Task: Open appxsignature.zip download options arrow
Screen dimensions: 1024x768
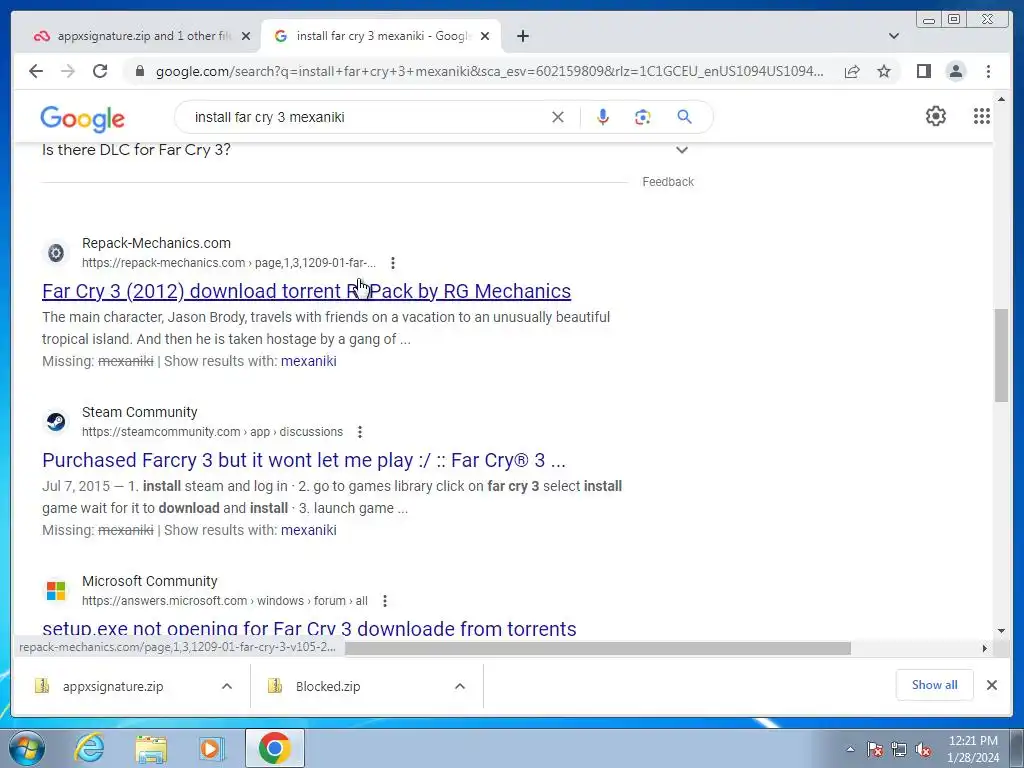Action: (227, 686)
